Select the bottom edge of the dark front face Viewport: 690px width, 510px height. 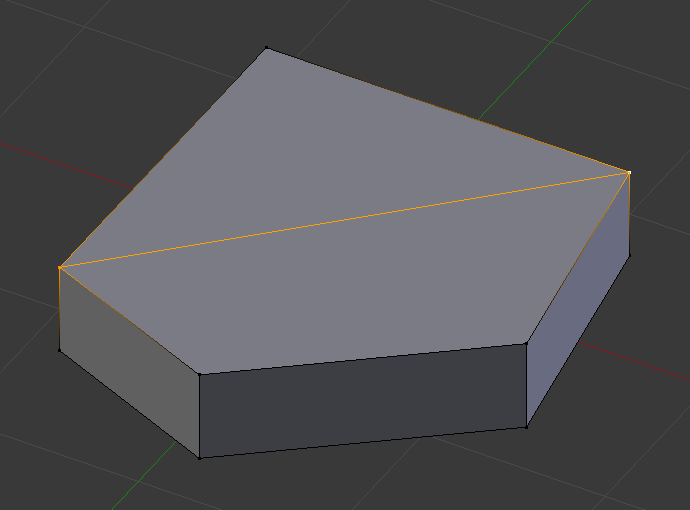(x=363, y=442)
